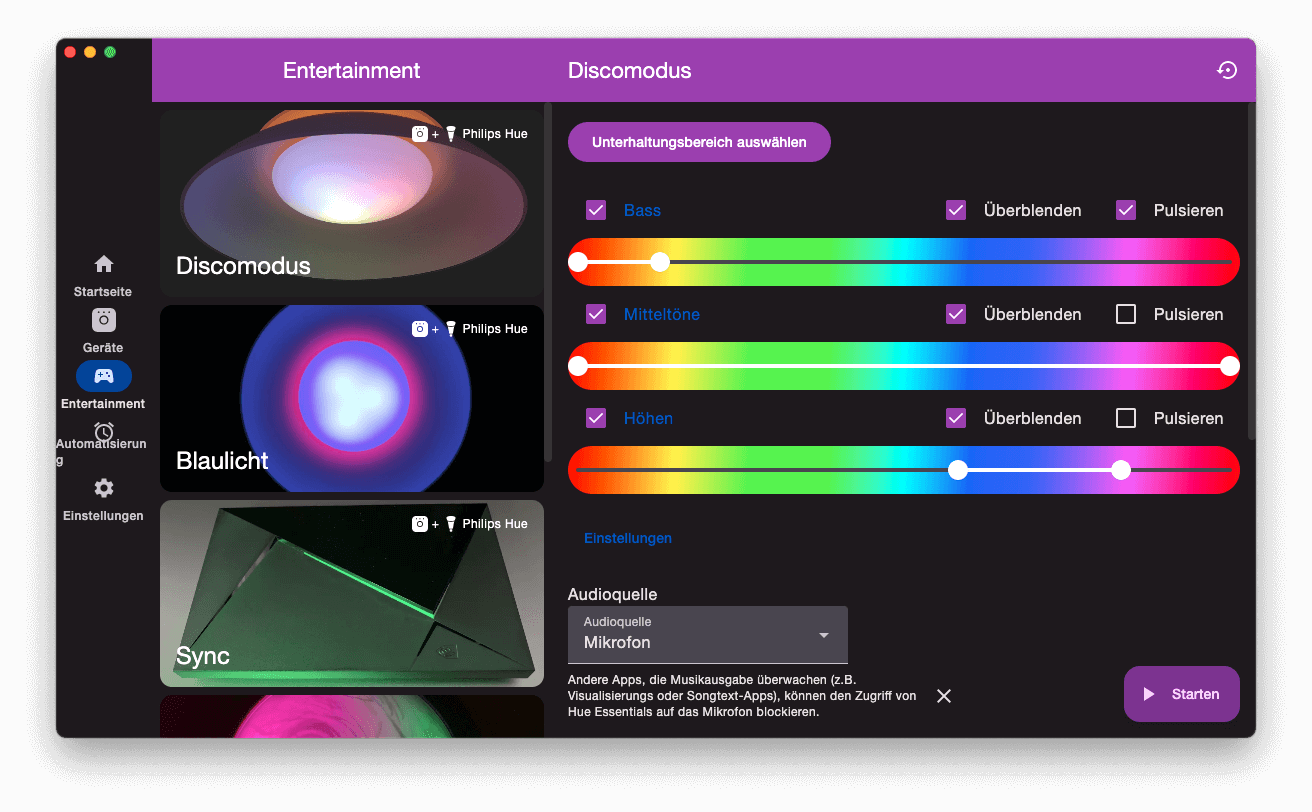Viewport: 1312px width, 812px height.
Task: Click the restore history icon in header
Action: click(x=1227, y=70)
